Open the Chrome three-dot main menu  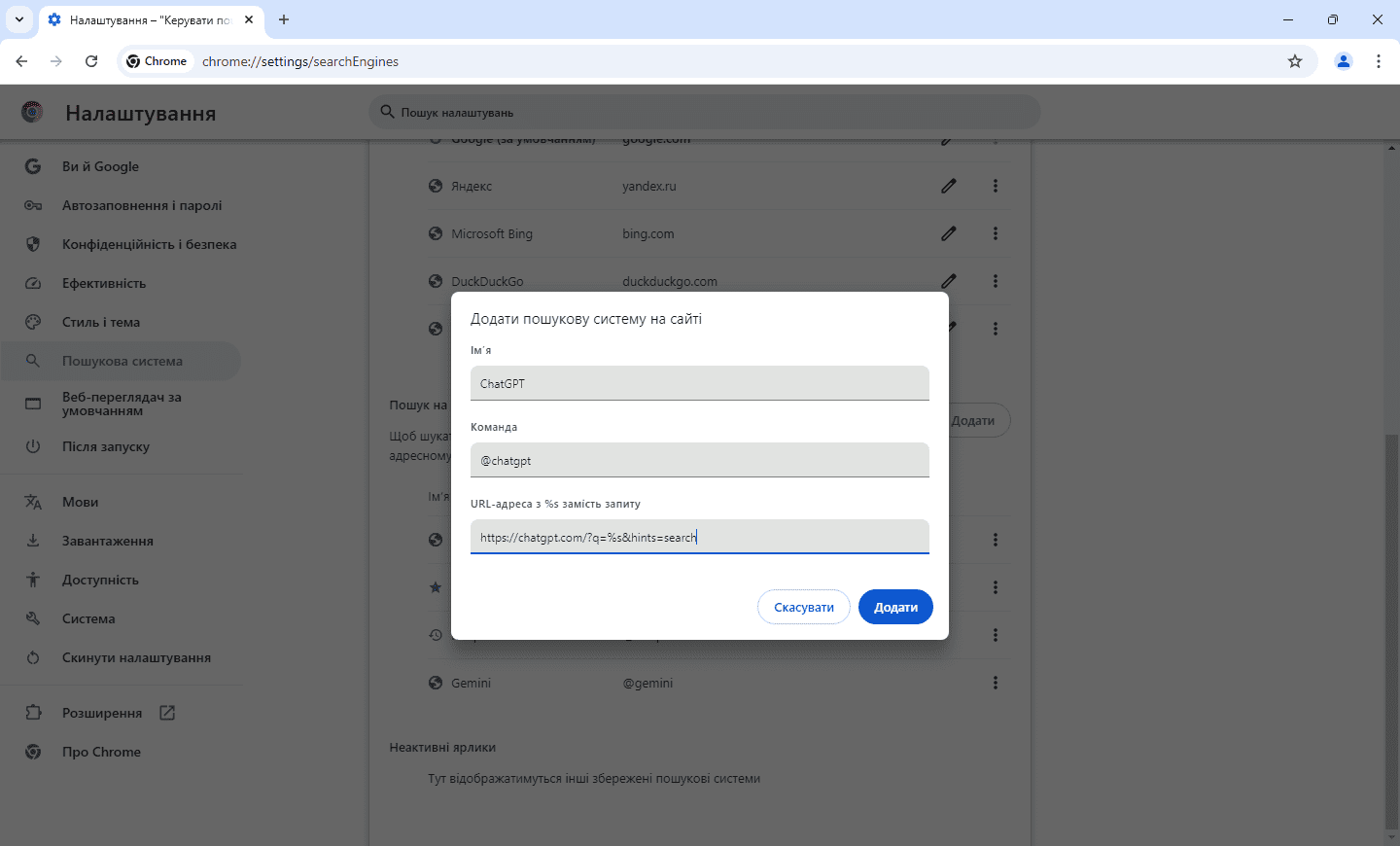(x=1379, y=61)
